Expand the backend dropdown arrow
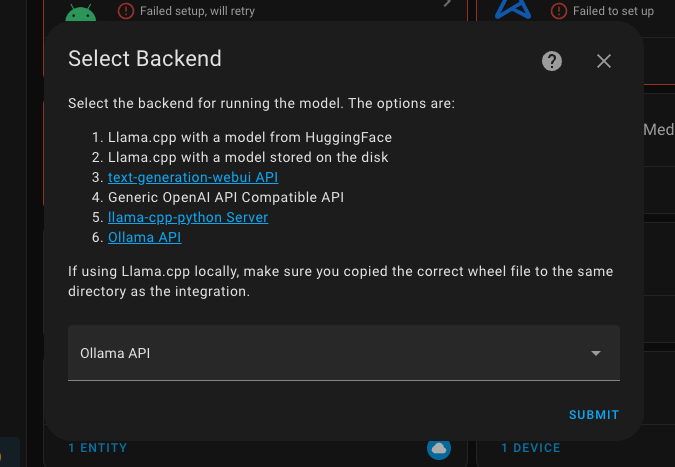The image size is (675, 467). click(596, 353)
